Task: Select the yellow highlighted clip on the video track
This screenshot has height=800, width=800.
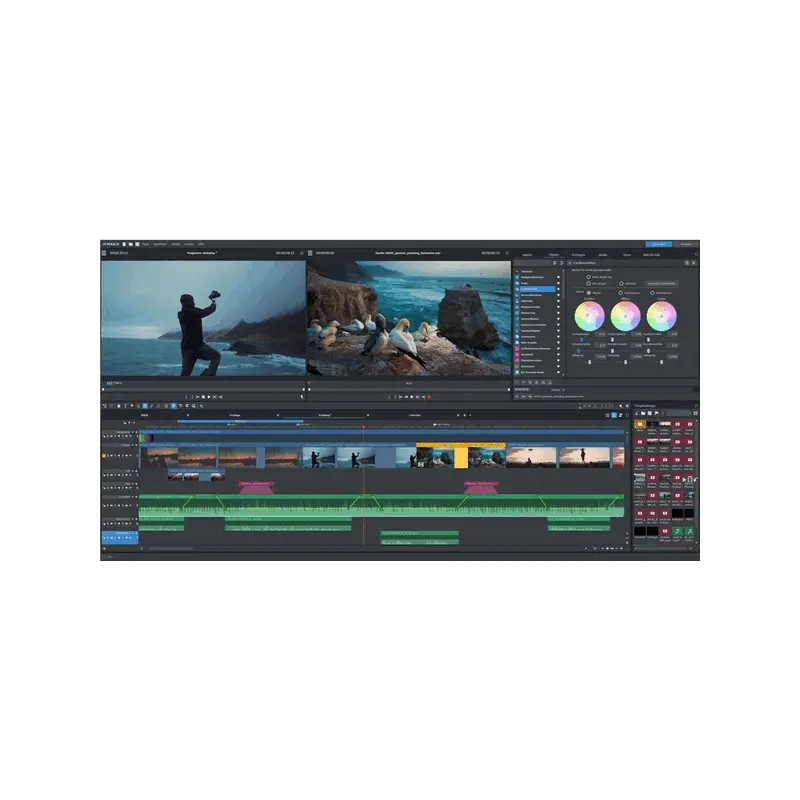Action: (461, 456)
